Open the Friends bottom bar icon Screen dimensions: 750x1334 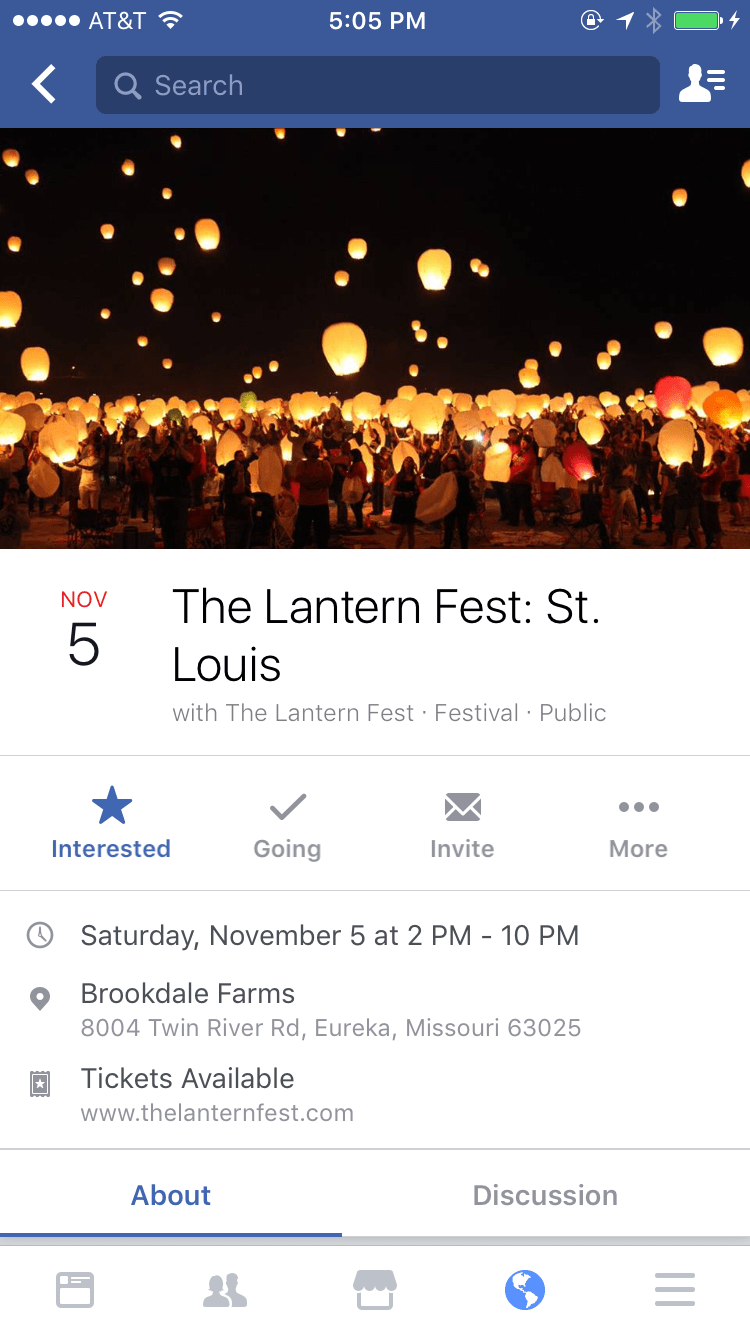coord(225,1289)
